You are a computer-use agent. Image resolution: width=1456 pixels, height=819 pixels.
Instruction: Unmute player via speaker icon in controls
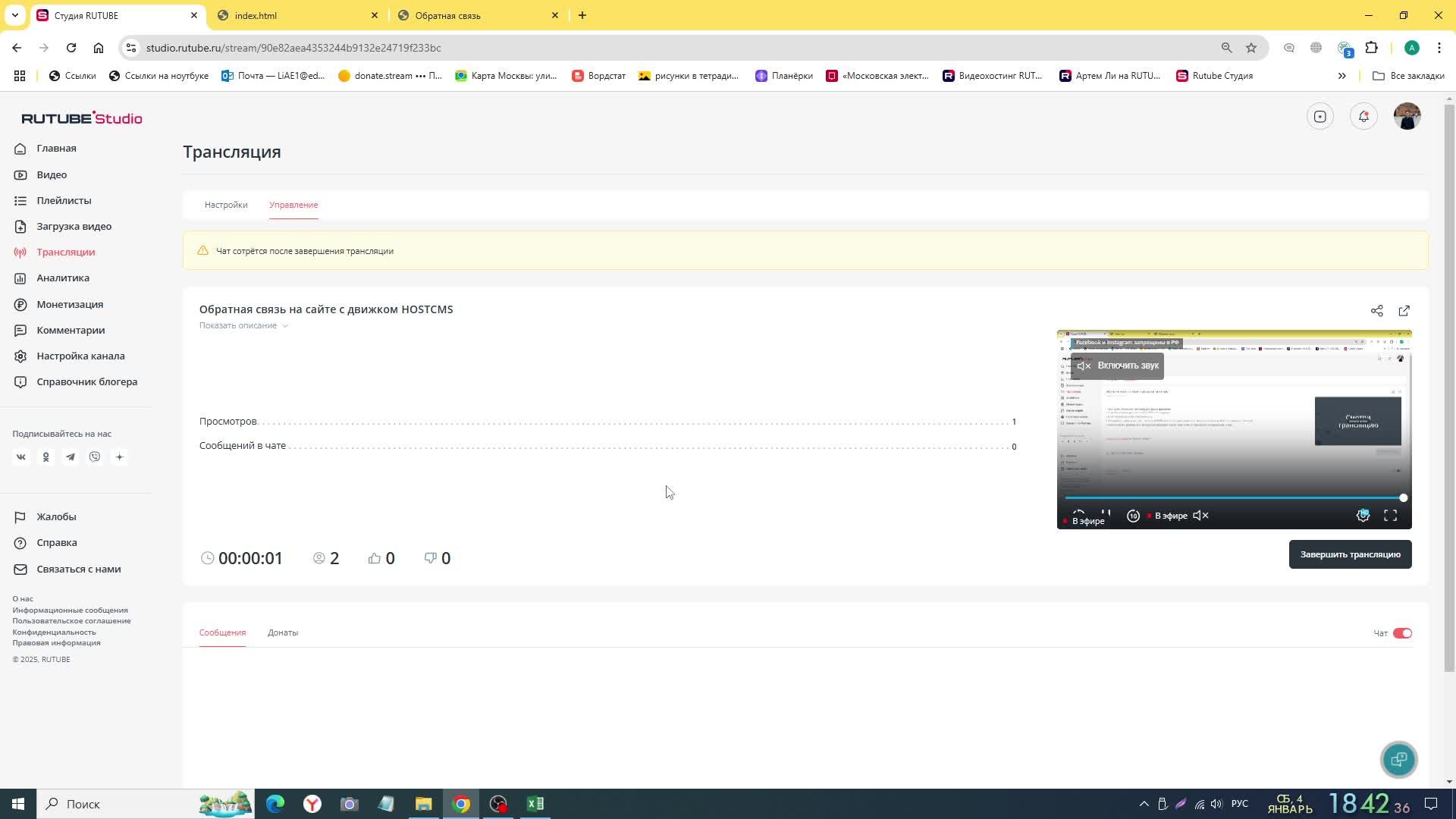1200,516
